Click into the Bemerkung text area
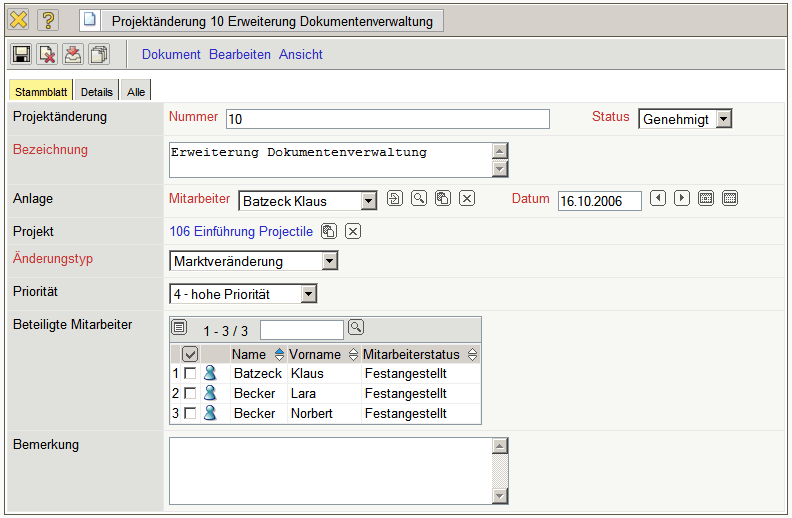The height and width of the screenshot is (518, 792). click(x=330, y=469)
